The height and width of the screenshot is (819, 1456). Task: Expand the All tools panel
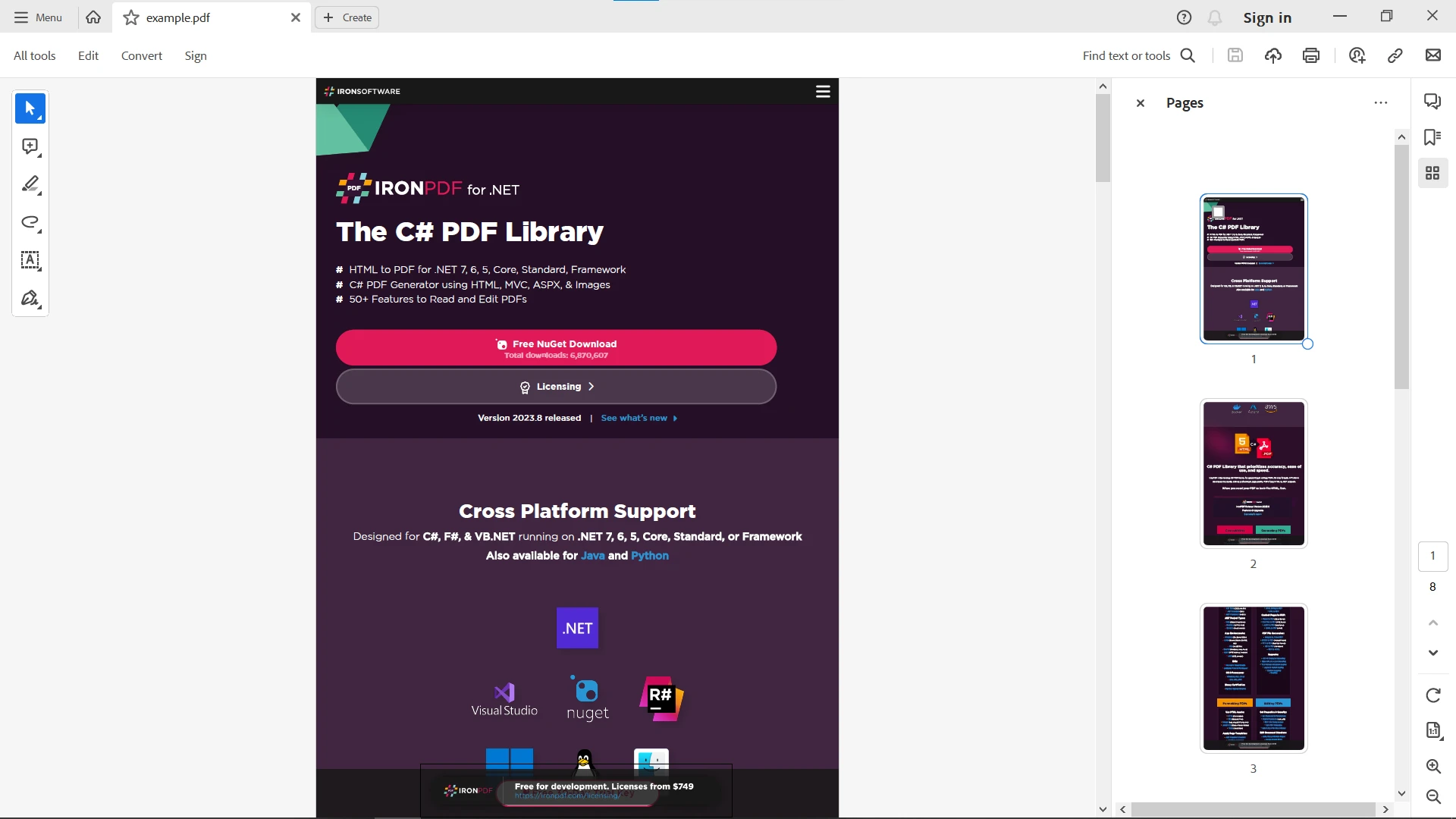click(x=35, y=55)
